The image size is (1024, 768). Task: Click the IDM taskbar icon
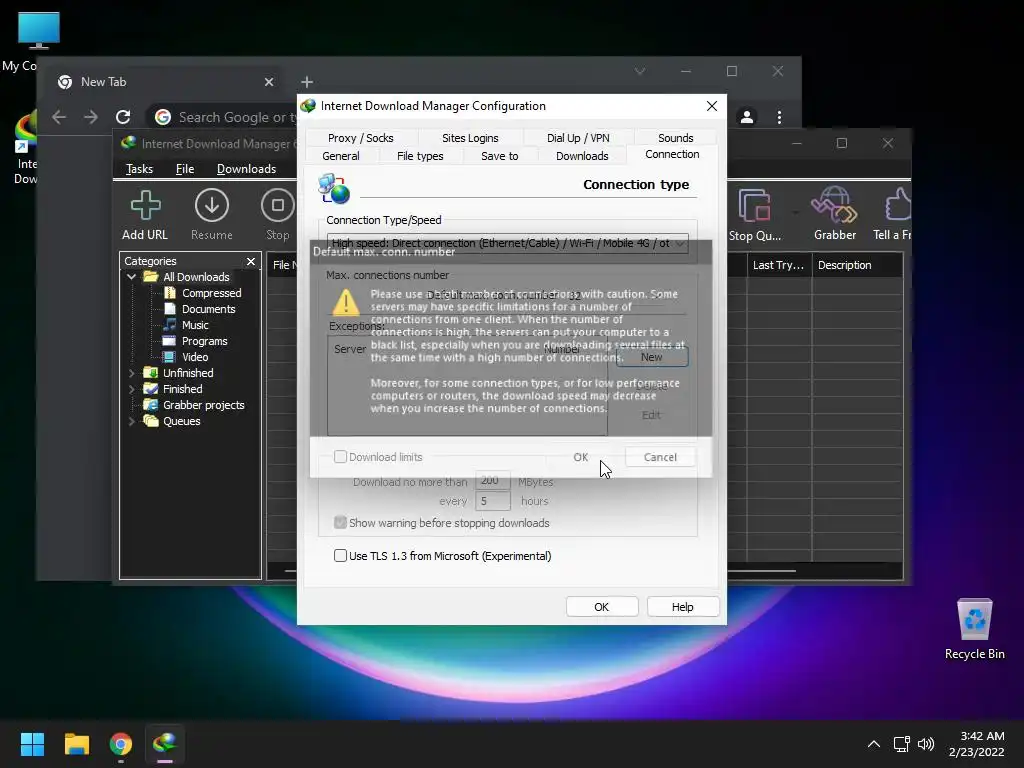pyautogui.click(x=165, y=744)
